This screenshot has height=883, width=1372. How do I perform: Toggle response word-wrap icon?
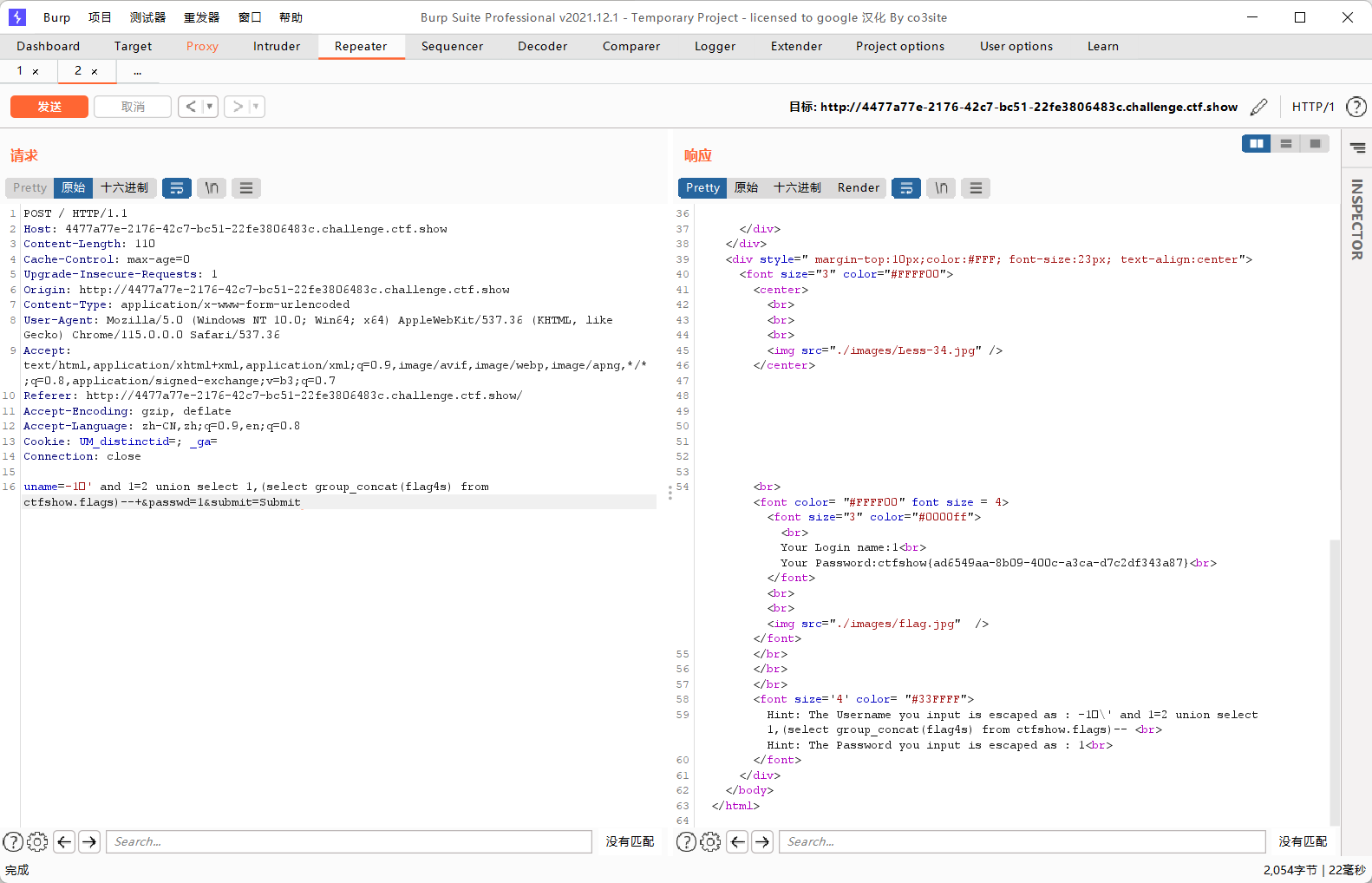tap(906, 187)
